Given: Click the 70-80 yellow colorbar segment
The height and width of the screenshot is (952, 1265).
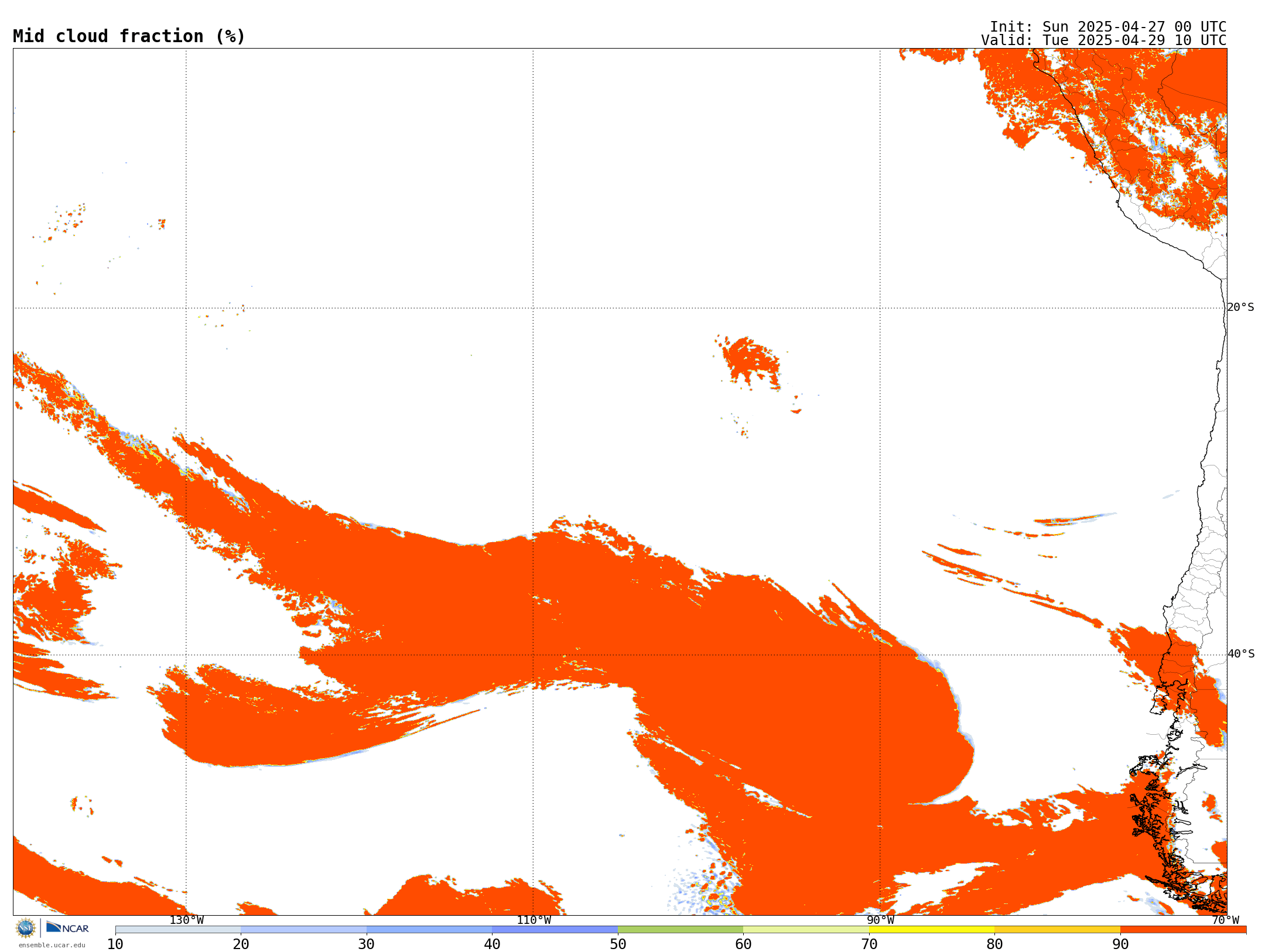Looking at the screenshot, I should tap(932, 930).
